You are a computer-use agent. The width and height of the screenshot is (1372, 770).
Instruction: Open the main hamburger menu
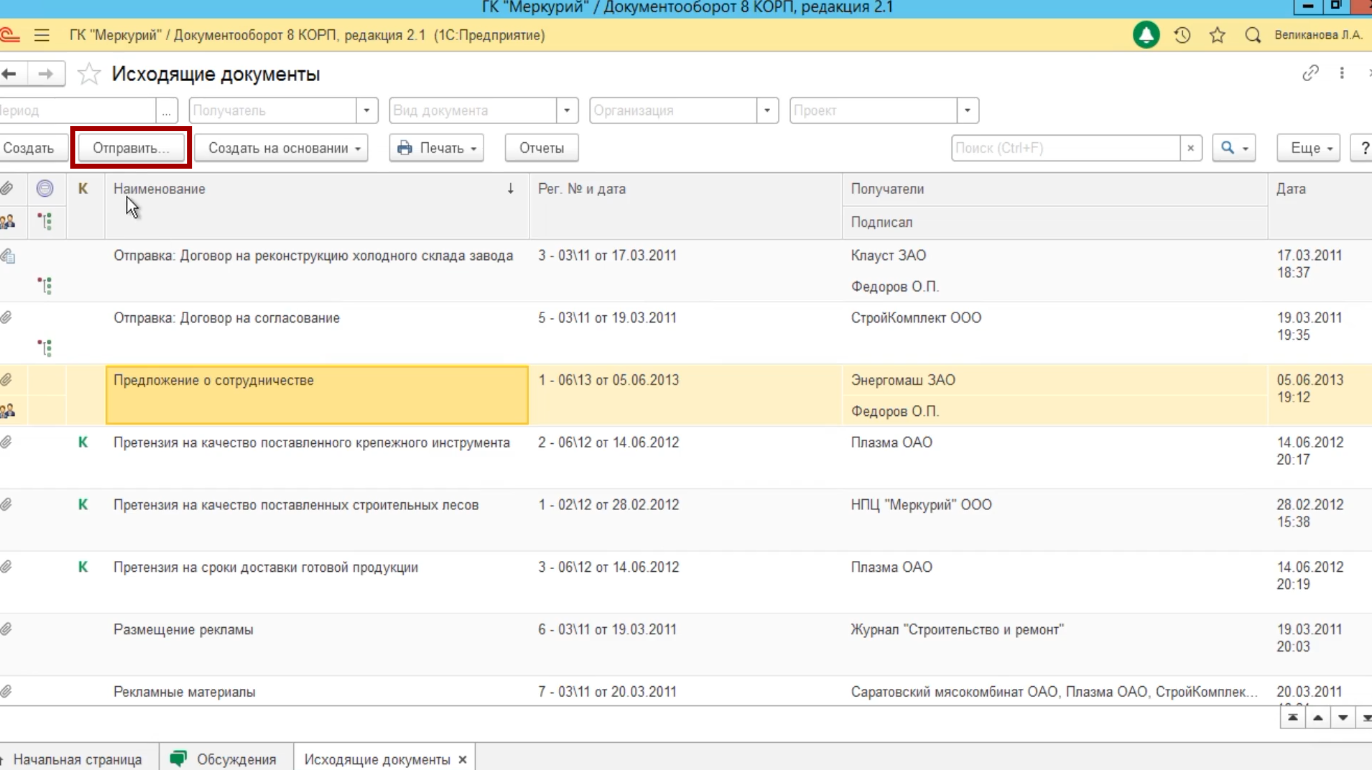(41, 35)
